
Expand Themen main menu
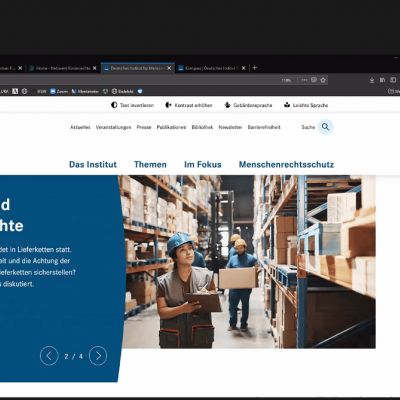click(150, 164)
